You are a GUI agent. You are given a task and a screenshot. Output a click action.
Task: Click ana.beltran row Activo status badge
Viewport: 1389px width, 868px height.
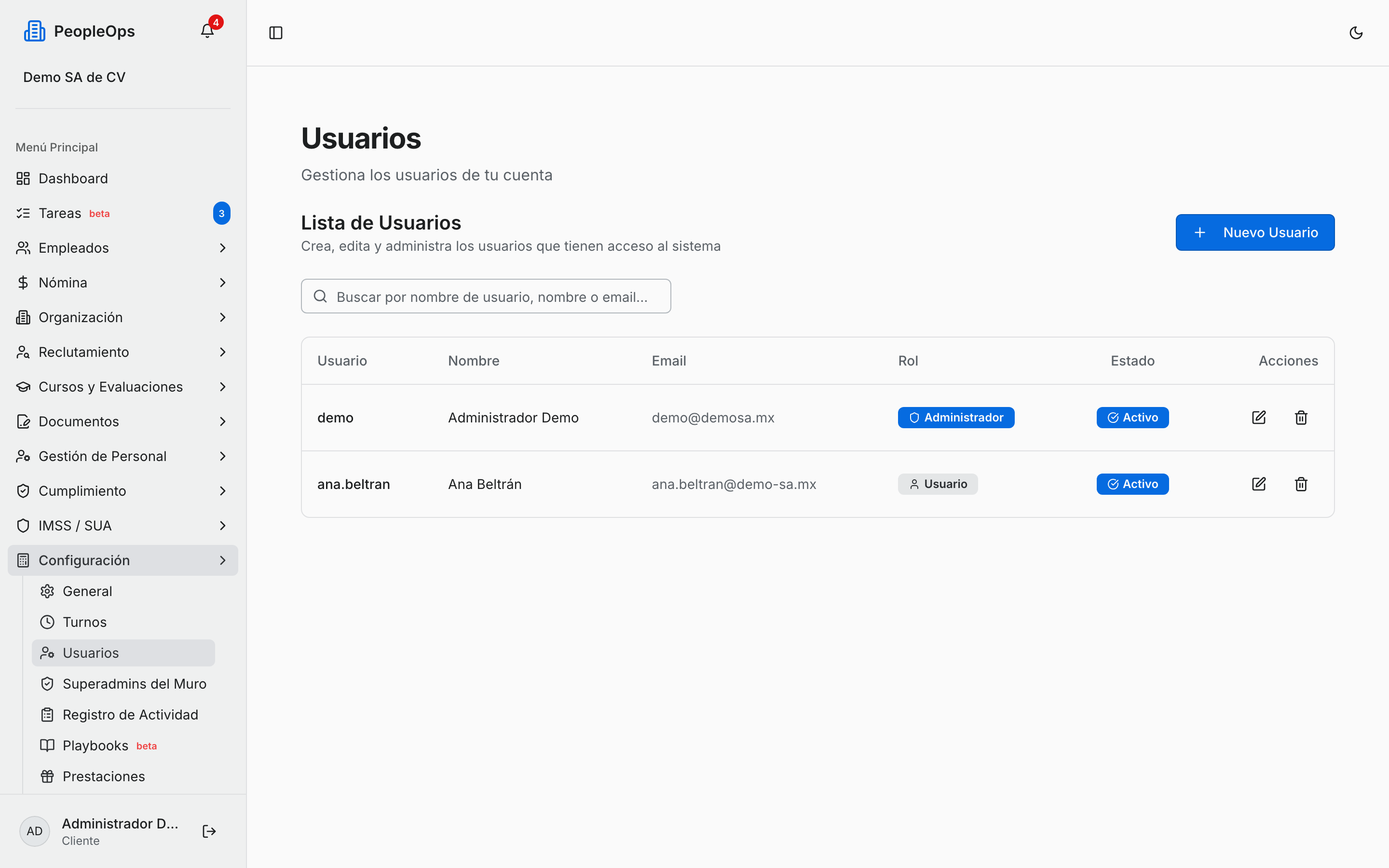(1132, 484)
